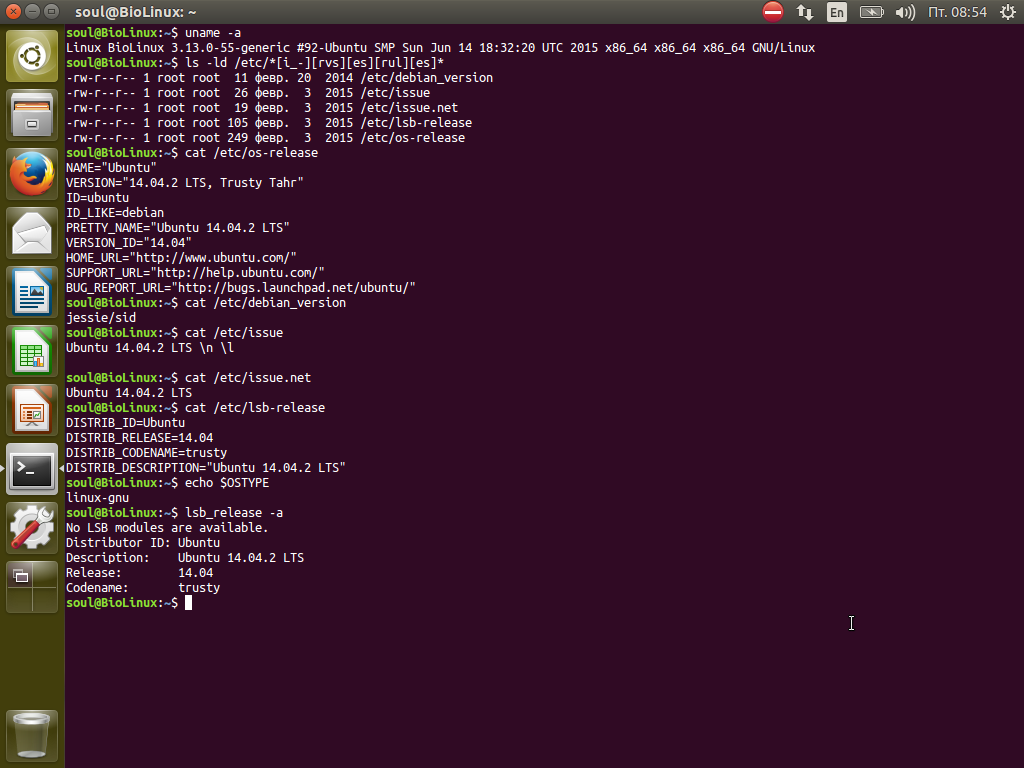
Task: Click the DISTRIB_DESCRIPTION line
Action: (x=206, y=468)
